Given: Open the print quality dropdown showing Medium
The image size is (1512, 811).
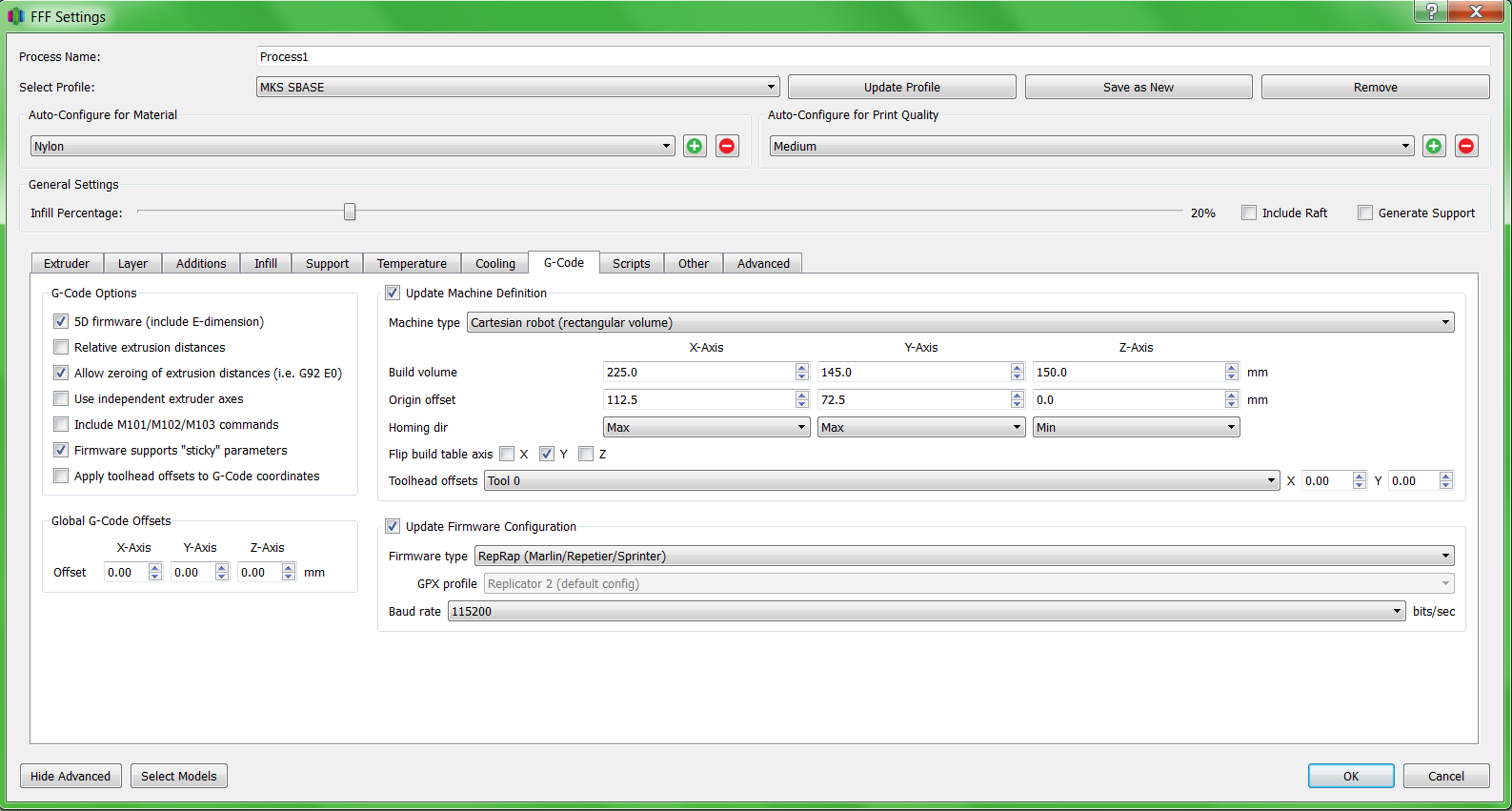Looking at the screenshot, I should click(x=1092, y=146).
